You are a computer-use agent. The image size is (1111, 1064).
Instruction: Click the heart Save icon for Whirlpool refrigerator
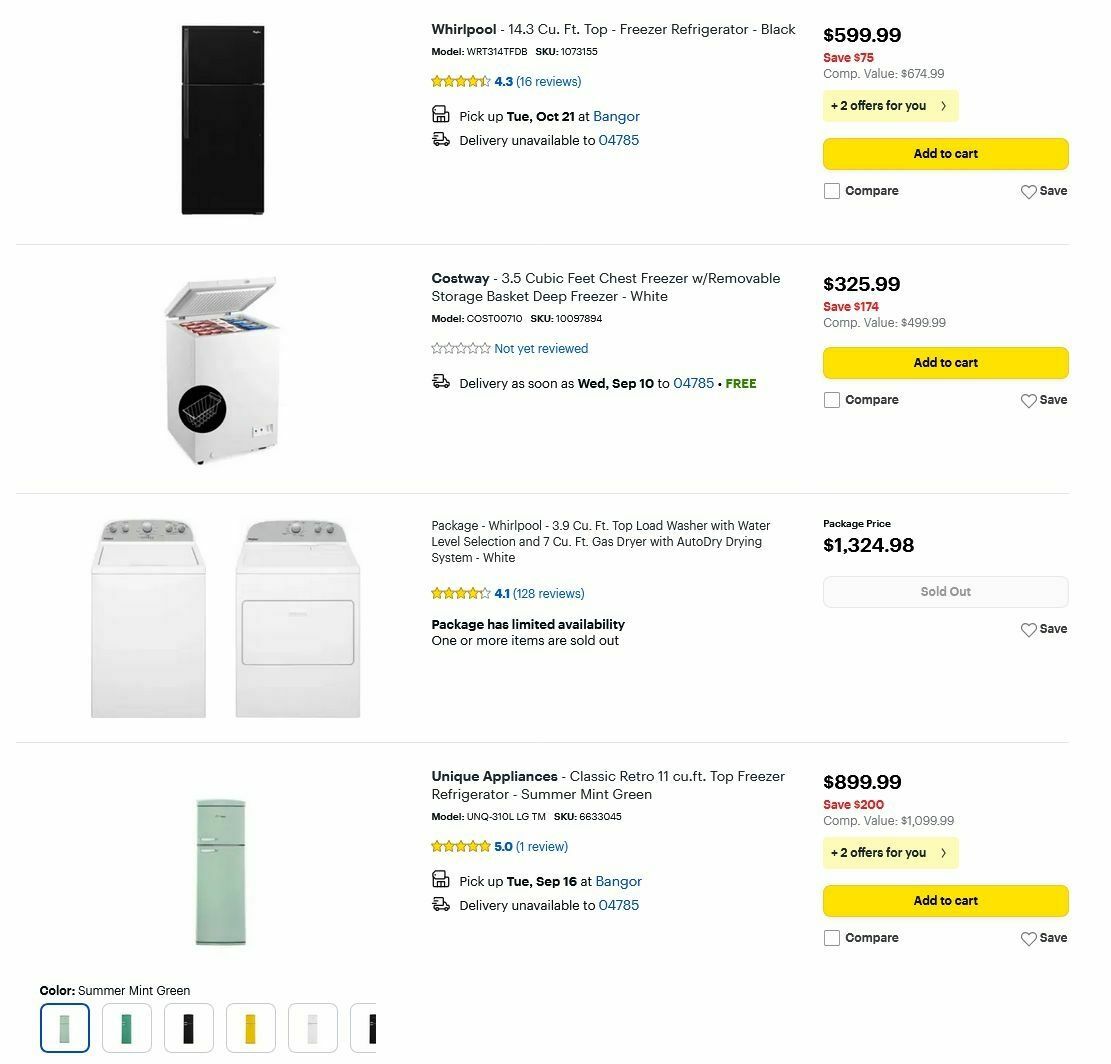(1028, 191)
